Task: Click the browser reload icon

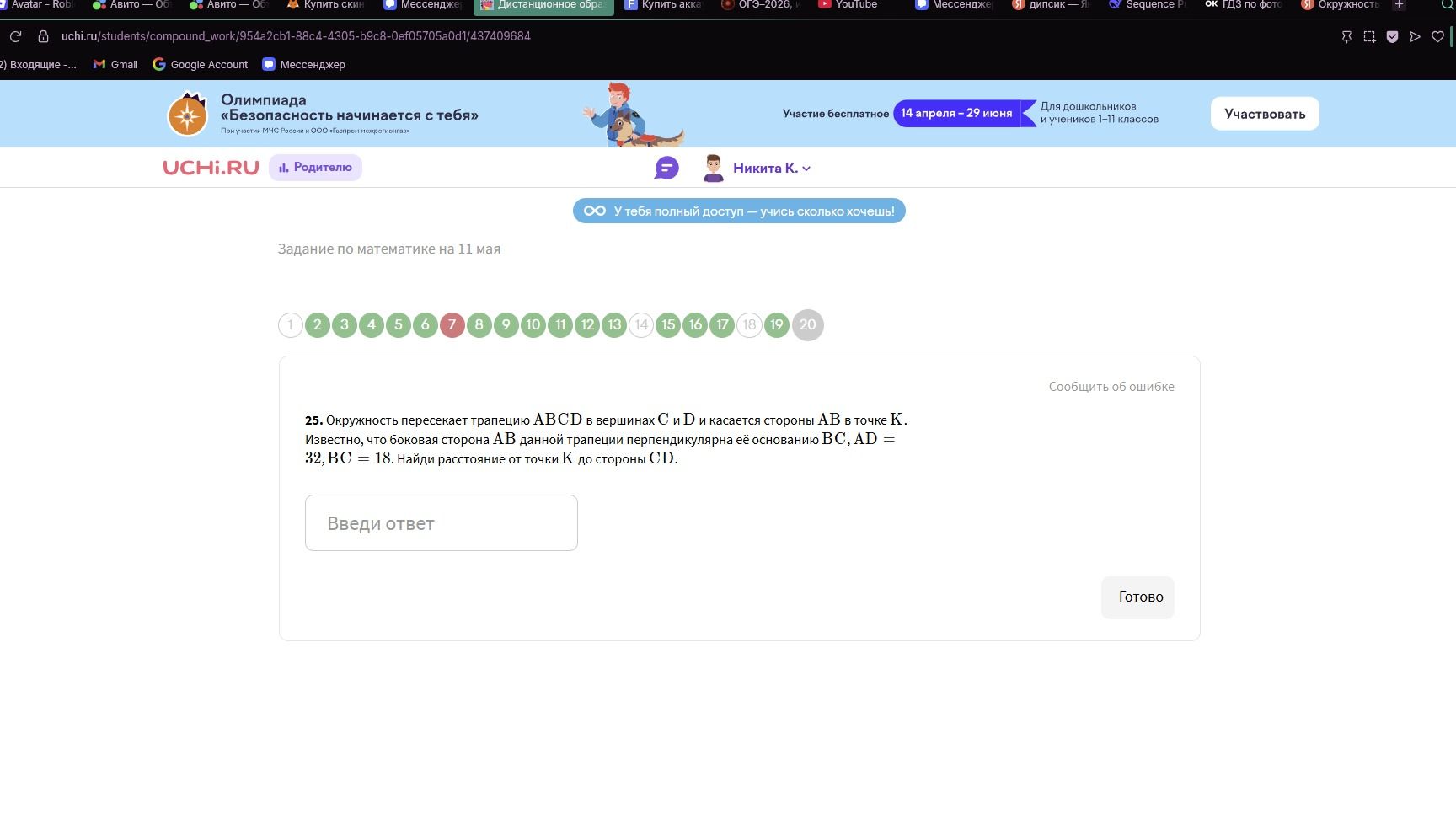Action: [15, 36]
